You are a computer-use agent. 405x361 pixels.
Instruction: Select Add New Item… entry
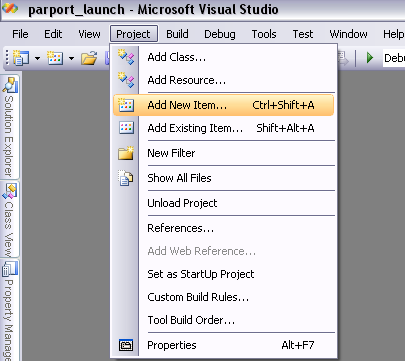223,105
